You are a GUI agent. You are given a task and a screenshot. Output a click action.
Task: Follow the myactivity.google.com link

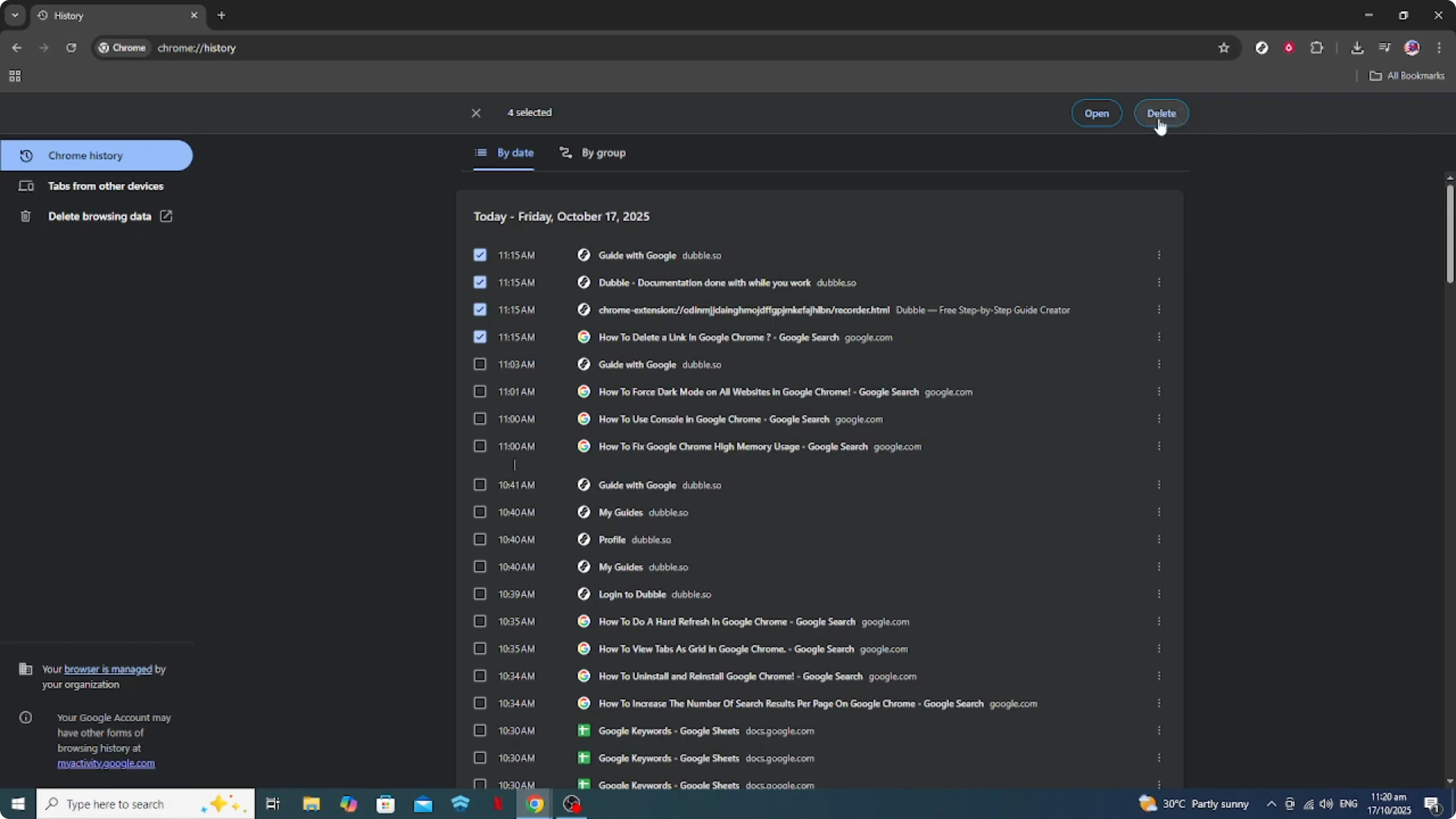(x=106, y=763)
